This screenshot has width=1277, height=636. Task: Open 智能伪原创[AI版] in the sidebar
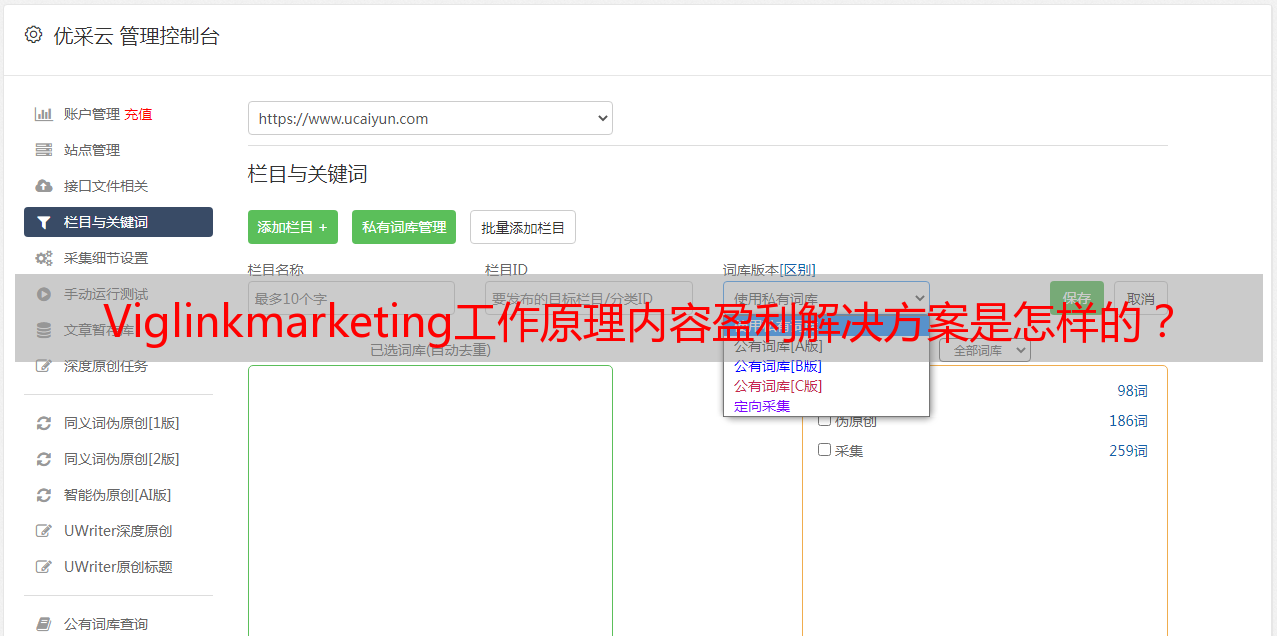coord(118,495)
